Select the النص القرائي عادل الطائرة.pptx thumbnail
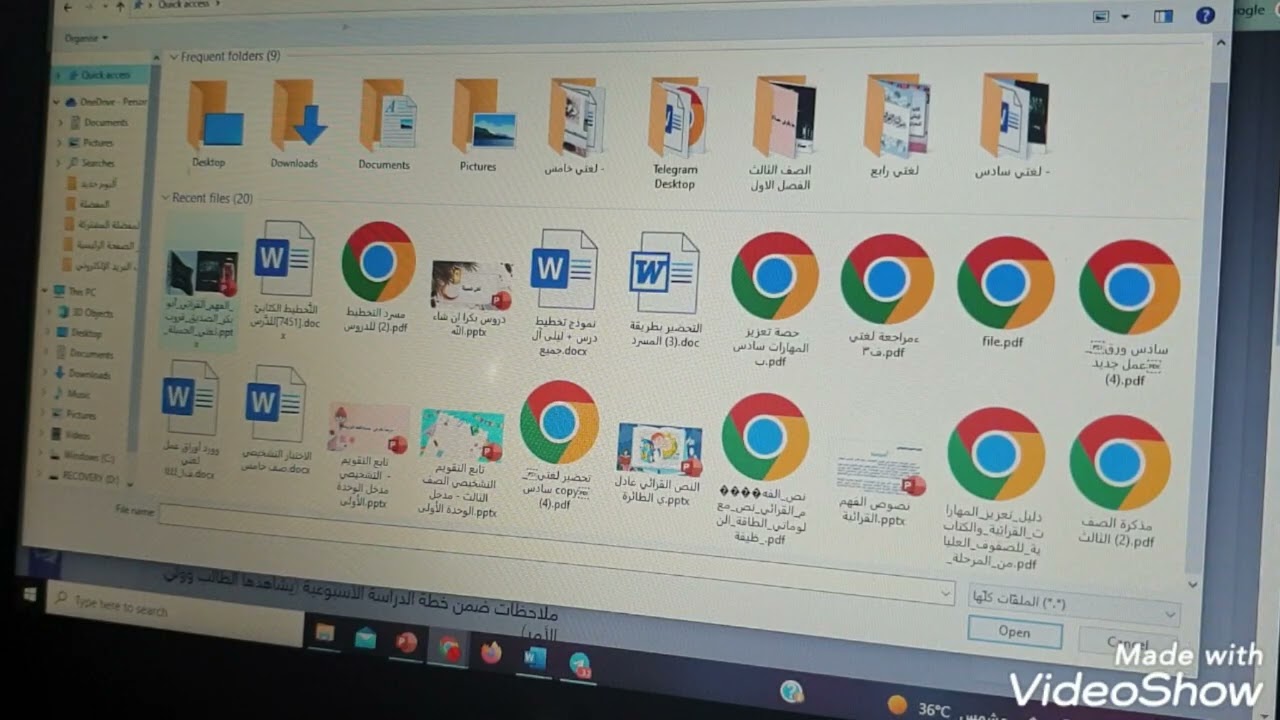1280x720 pixels. coord(658,463)
